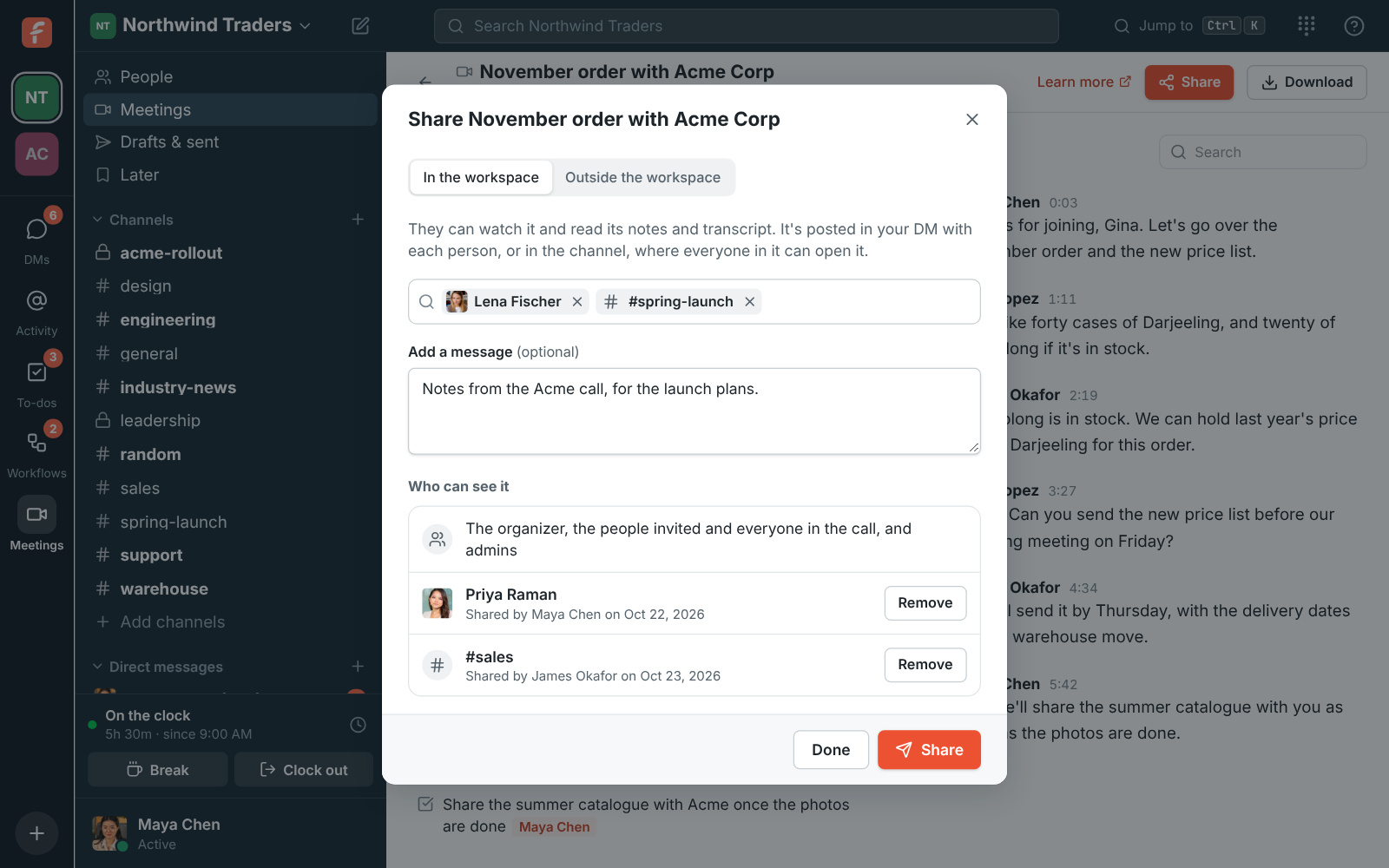Click the transcript Search field
1389x868 pixels.
[x=1263, y=152]
